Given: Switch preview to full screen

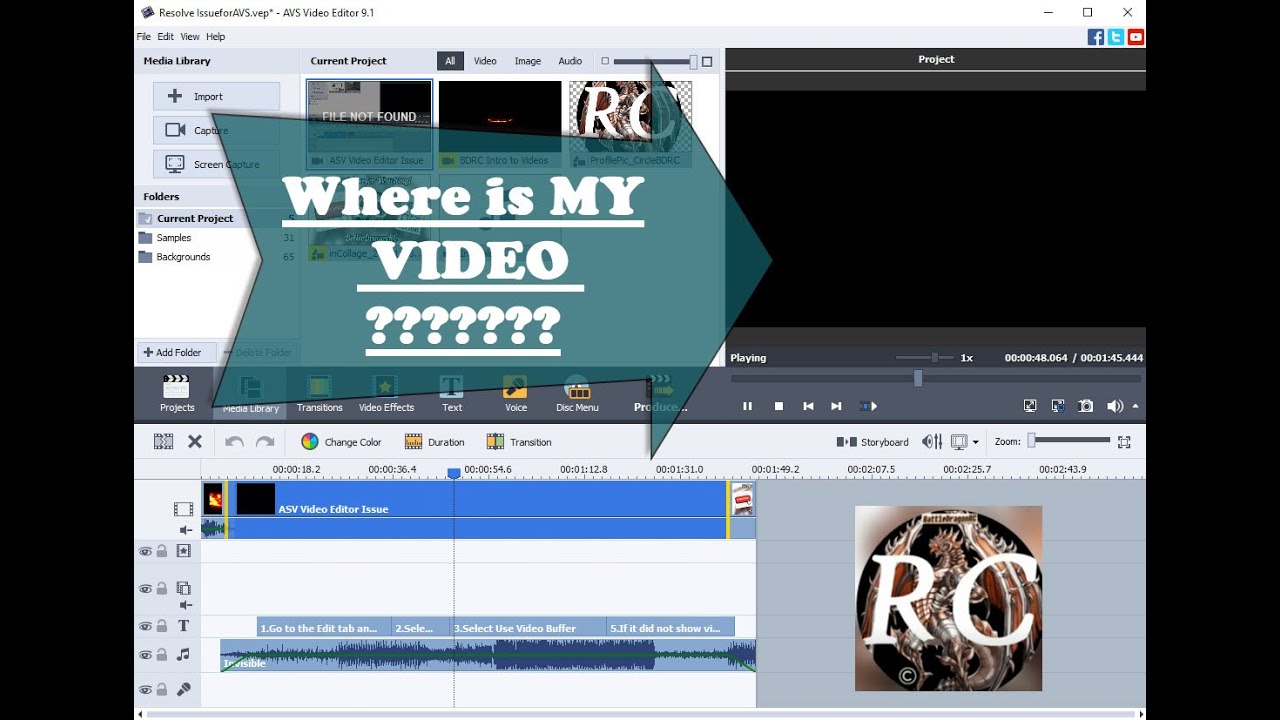Looking at the screenshot, I should coord(1030,406).
